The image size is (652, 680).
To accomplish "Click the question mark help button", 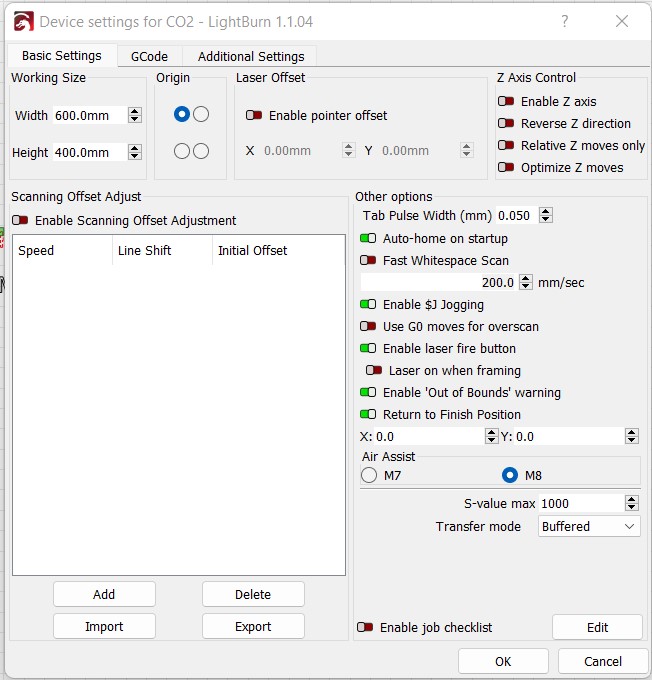I will tap(564, 21).
